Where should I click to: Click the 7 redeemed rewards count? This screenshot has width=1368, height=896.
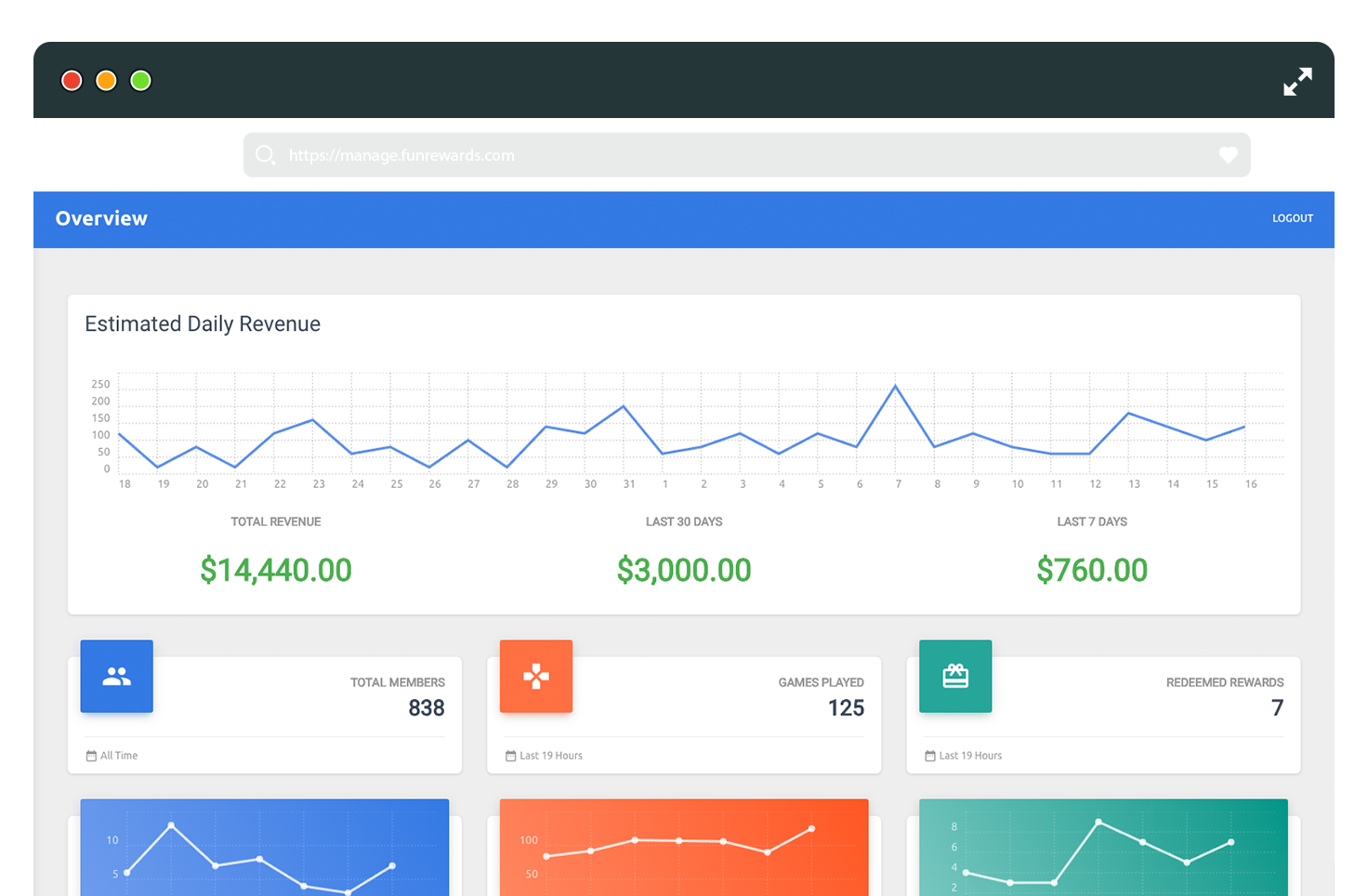coord(1277,708)
